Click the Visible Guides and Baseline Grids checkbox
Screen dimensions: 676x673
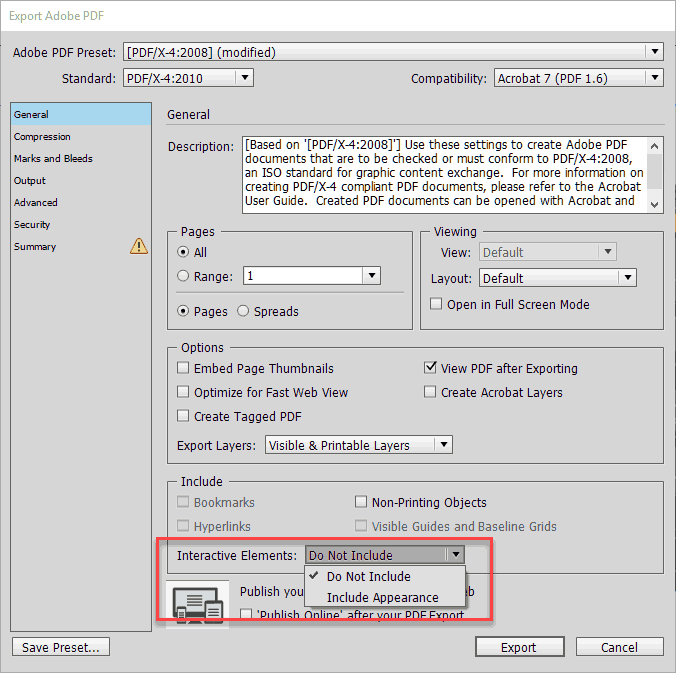[x=361, y=526]
